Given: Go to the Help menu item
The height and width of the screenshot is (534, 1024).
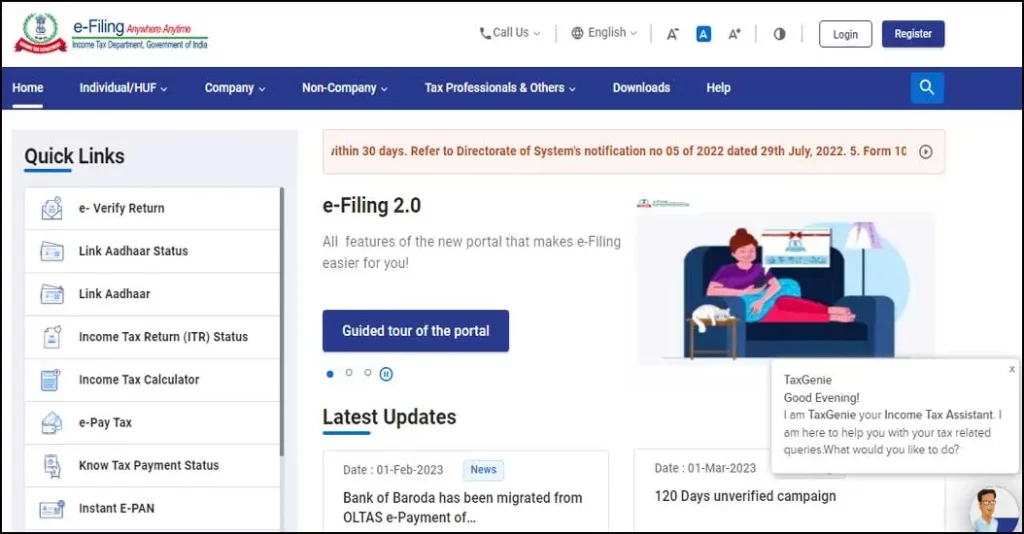Looking at the screenshot, I should (x=718, y=88).
